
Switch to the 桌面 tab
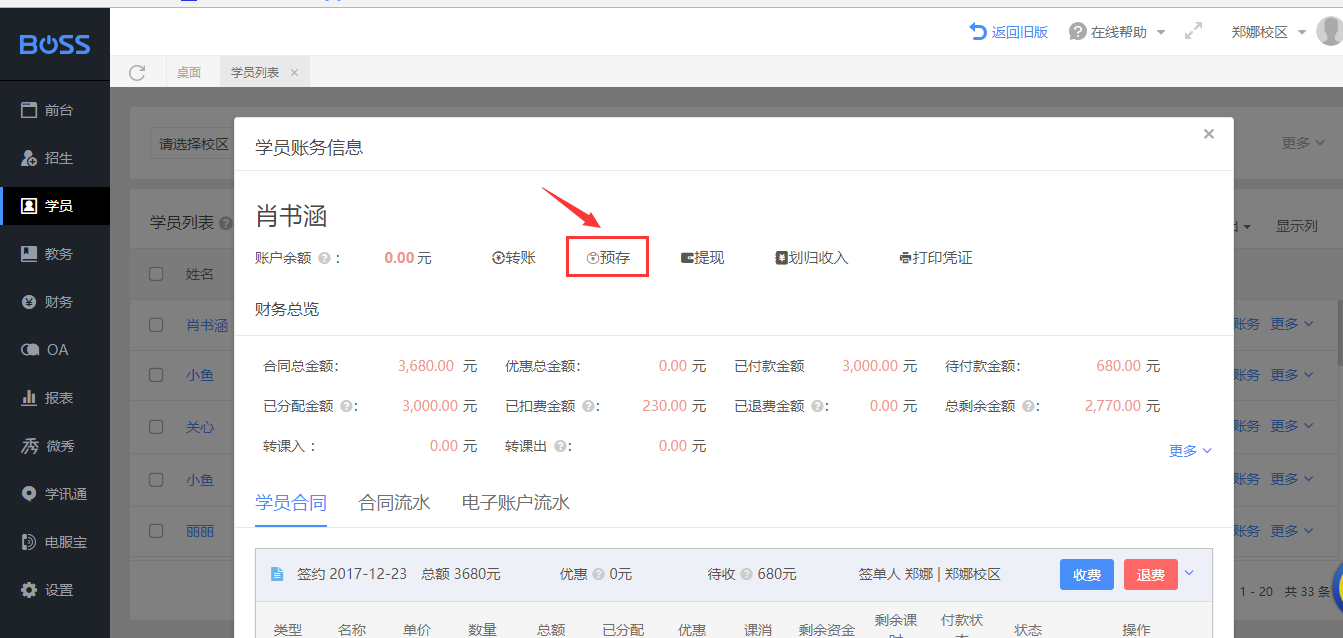189,72
